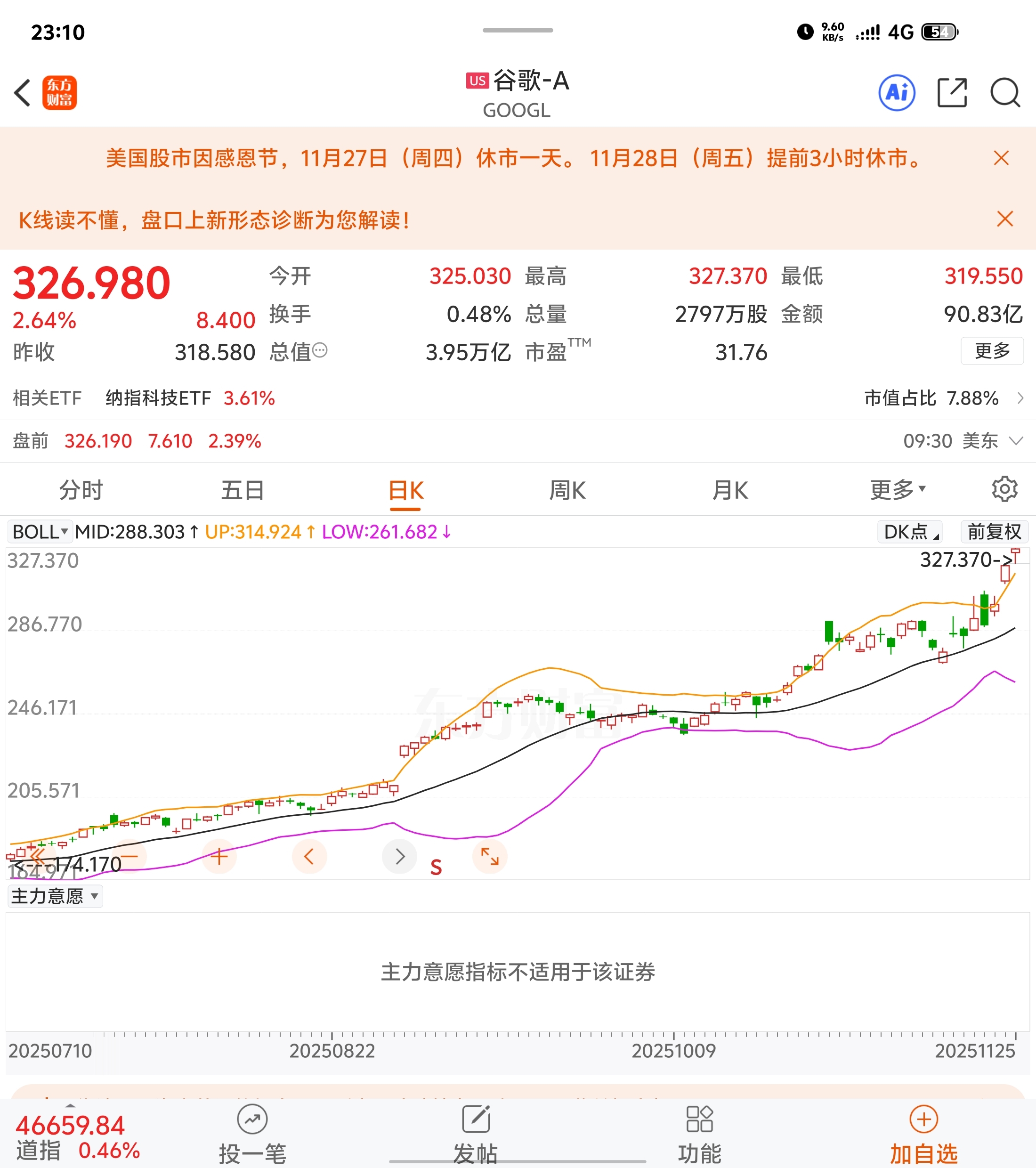
Task: Open the BOLL indicator dropdown
Action: 40,531
